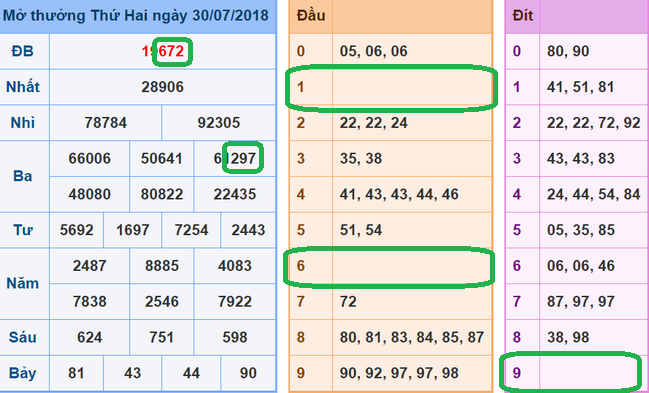Click the Năm prize number 2546
The width and height of the screenshot is (649, 393).
[x=162, y=301]
